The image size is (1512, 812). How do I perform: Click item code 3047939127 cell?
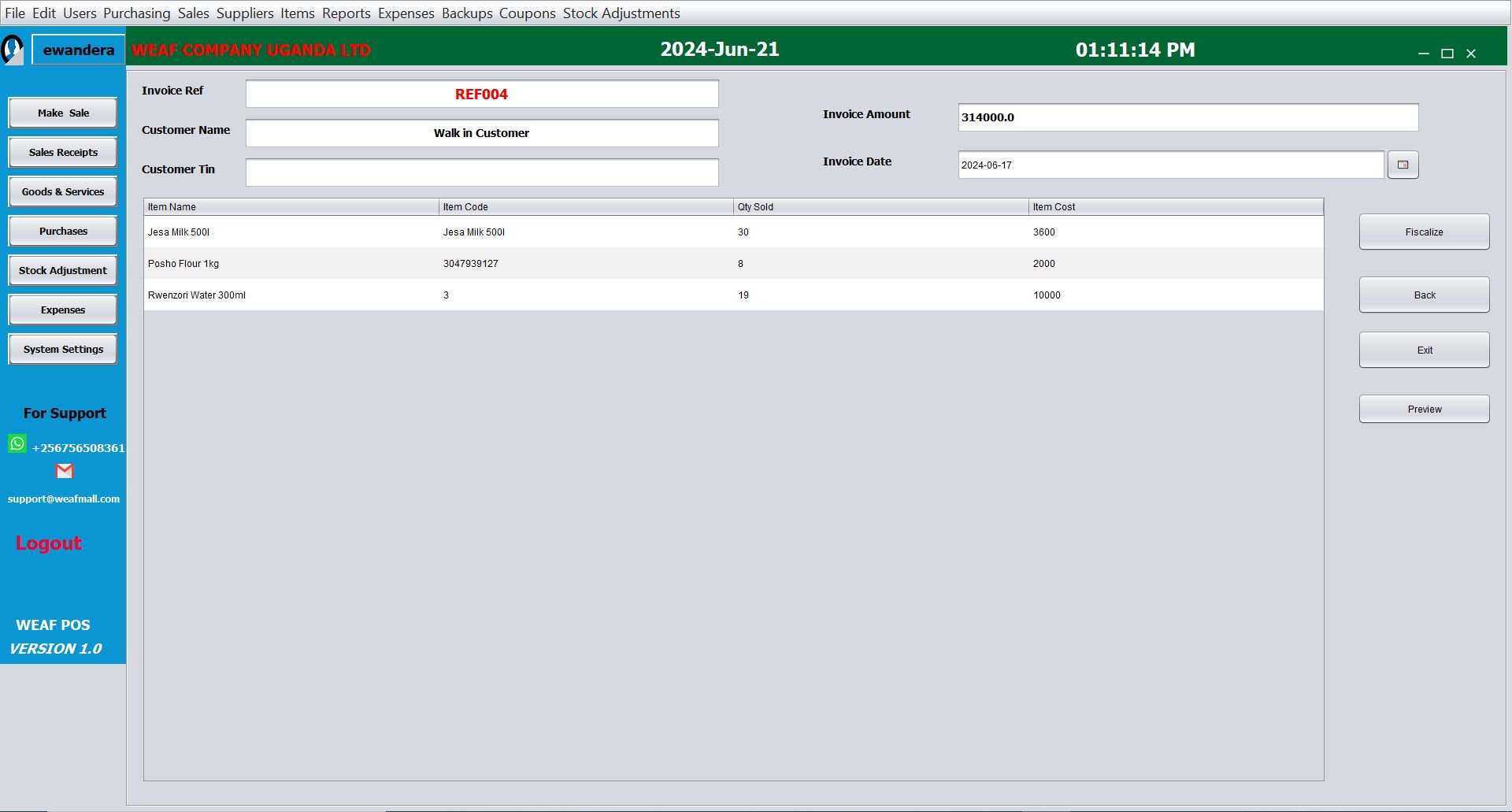click(x=586, y=263)
